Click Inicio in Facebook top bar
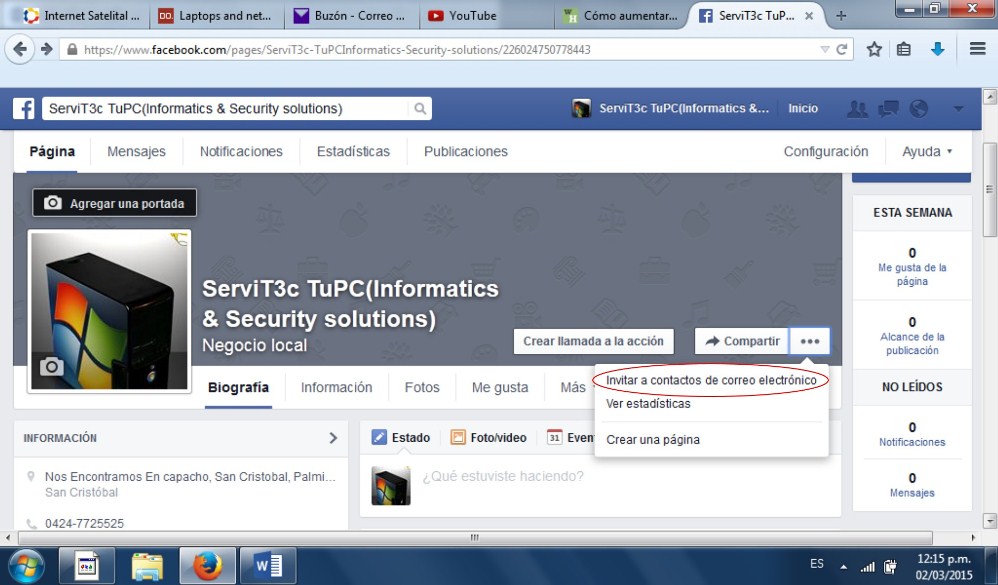The image size is (998, 585). [803, 109]
